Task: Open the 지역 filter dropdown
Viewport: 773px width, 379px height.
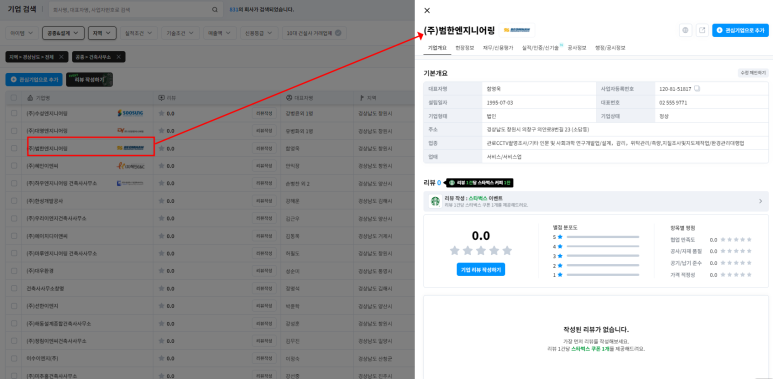Action: [x=103, y=33]
